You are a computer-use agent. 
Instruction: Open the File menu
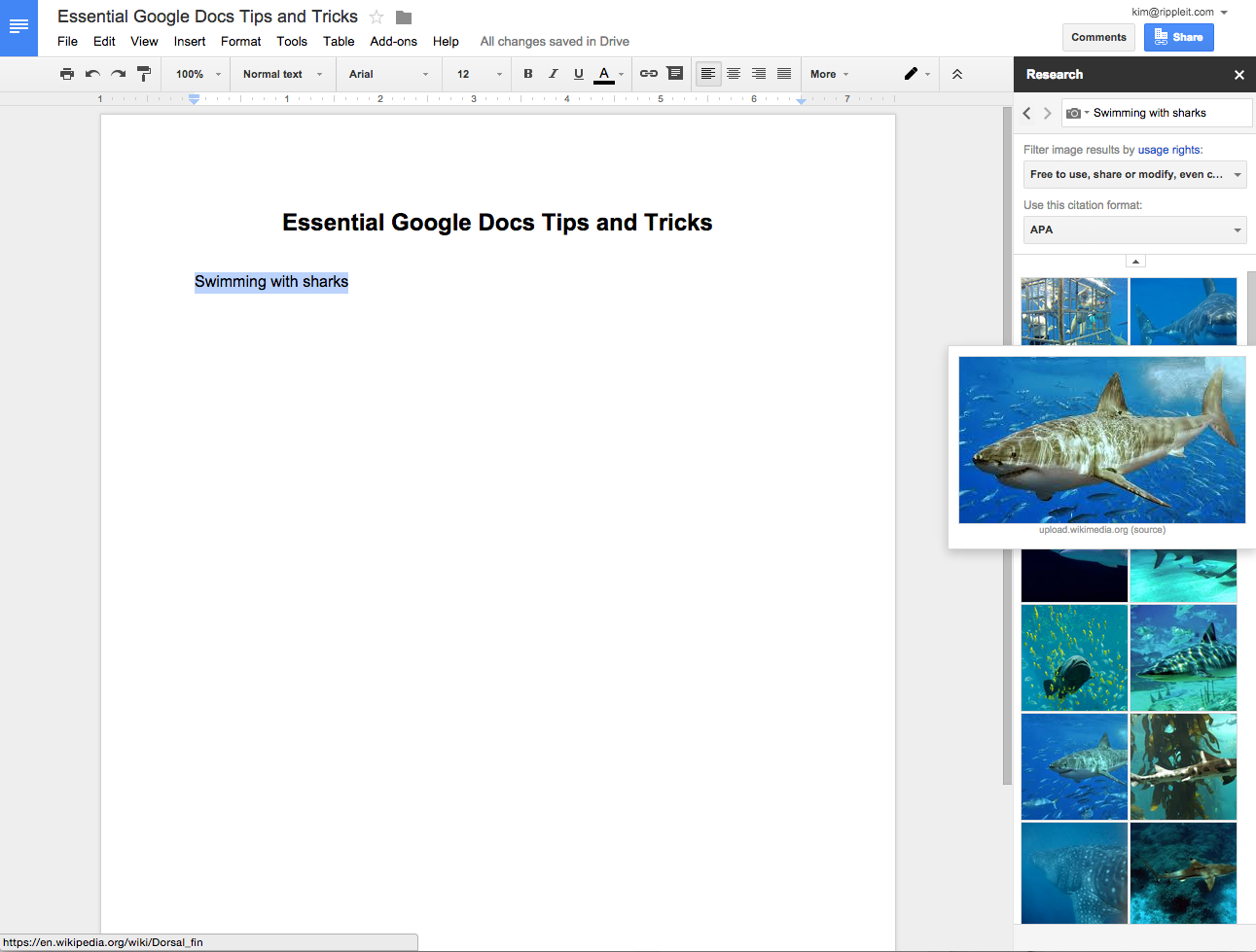(67, 42)
